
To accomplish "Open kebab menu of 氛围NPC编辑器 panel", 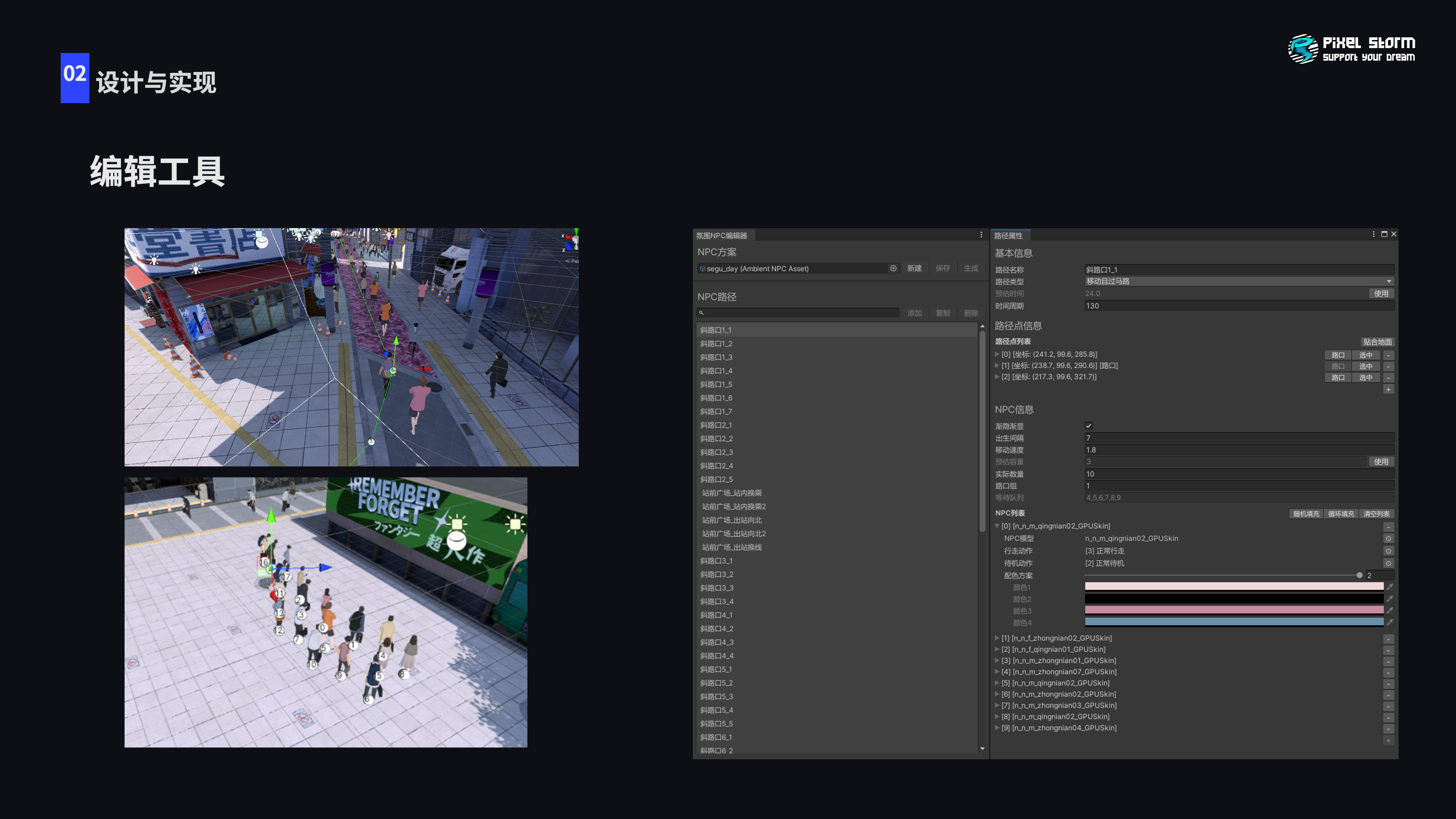I will [x=981, y=235].
